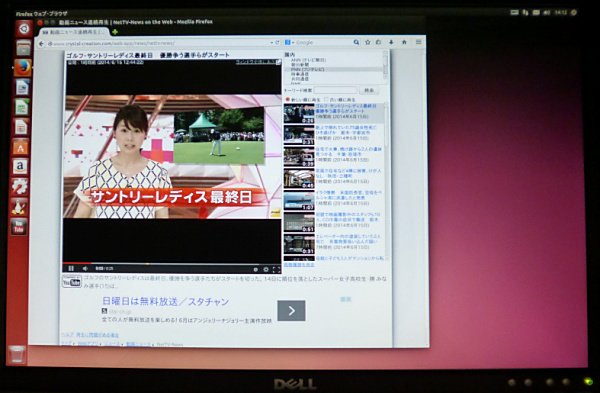Open the 日曜日は無料放送/スタチャン ad link

[165, 302]
